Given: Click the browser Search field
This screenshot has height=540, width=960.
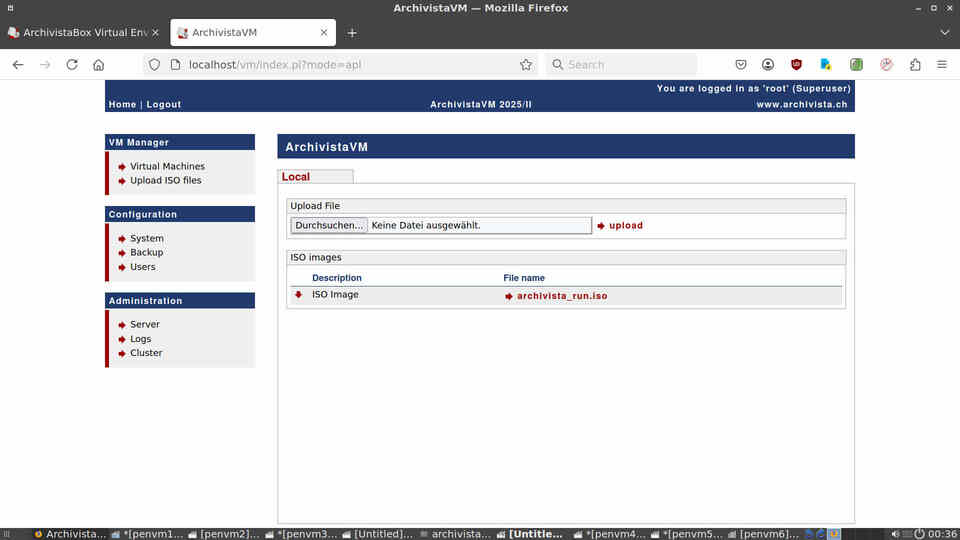Looking at the screenshot, I should tap(621, 64).
